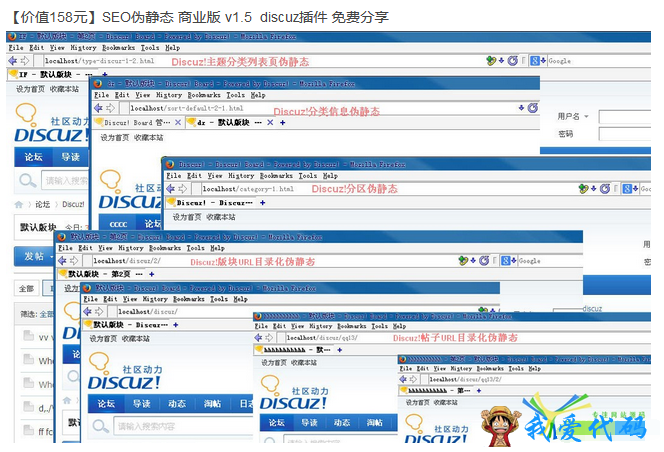Go back in category-1.html window

tap(171, 189)
